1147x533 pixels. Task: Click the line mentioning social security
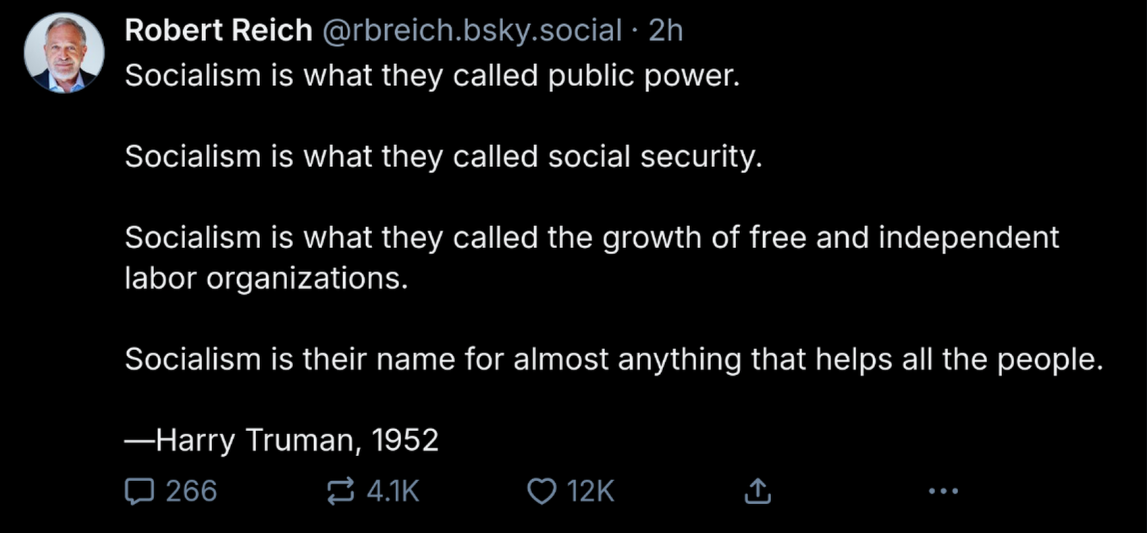pos(443,158)
